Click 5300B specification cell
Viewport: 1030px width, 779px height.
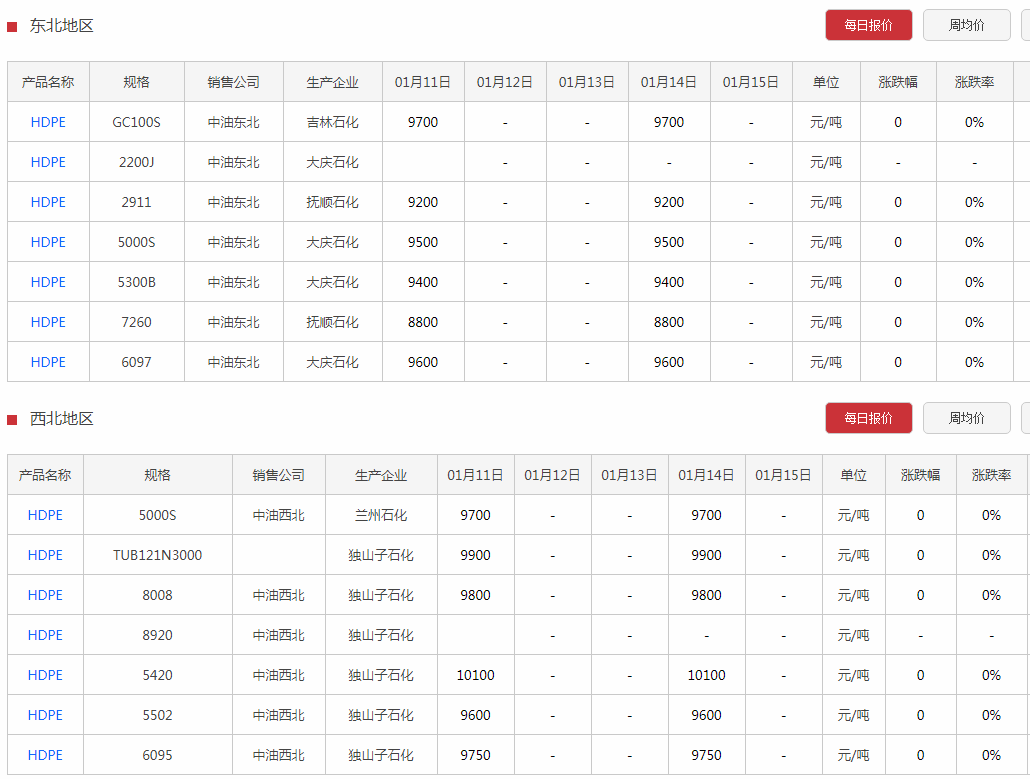(x=137, y=282)
